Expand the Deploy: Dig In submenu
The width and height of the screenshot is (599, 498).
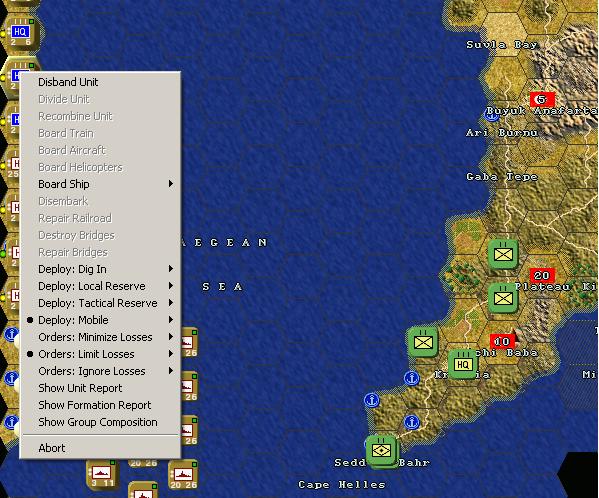coord(99,269)
